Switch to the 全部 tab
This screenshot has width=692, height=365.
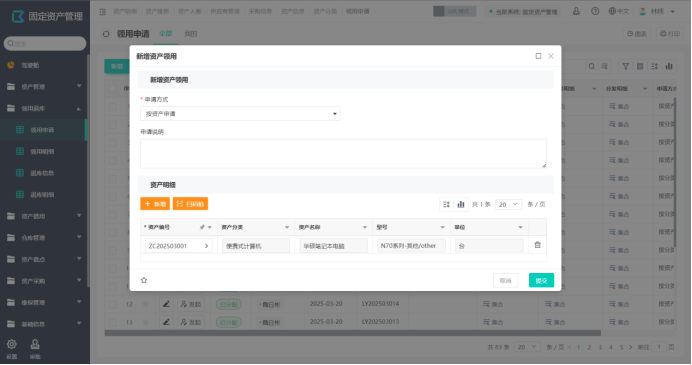165,34
